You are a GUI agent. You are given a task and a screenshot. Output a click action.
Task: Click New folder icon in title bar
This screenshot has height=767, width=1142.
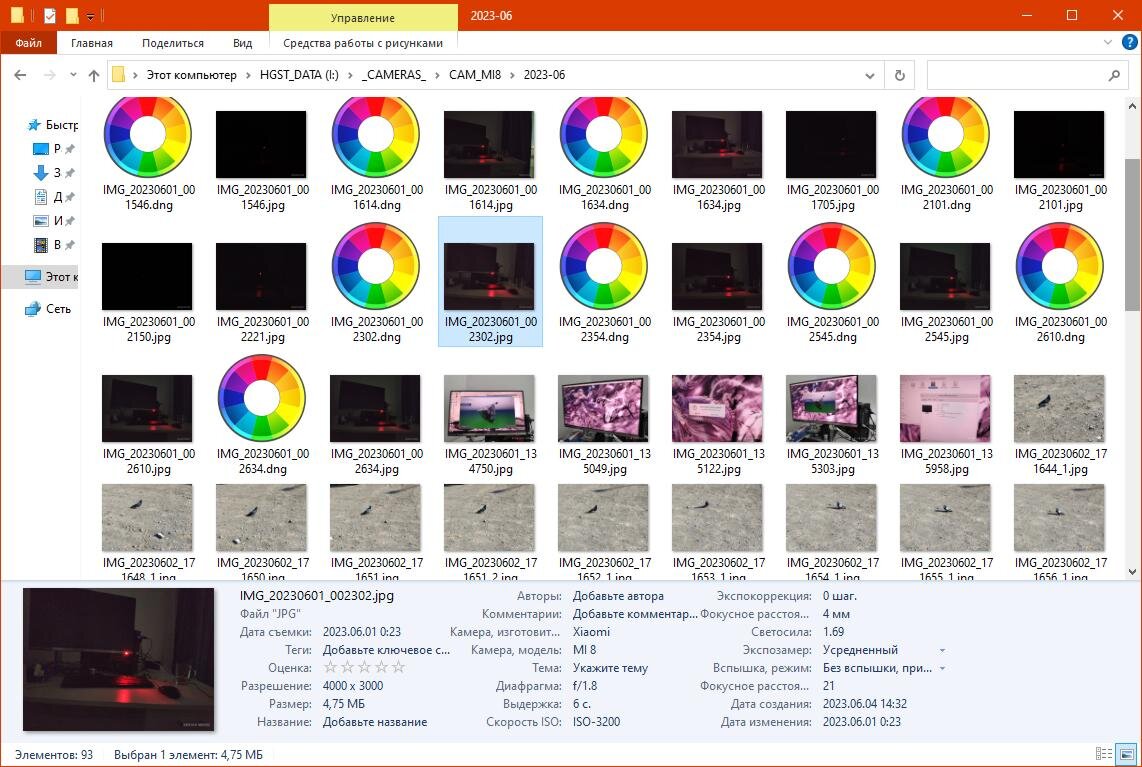click(x=72, y=15)
